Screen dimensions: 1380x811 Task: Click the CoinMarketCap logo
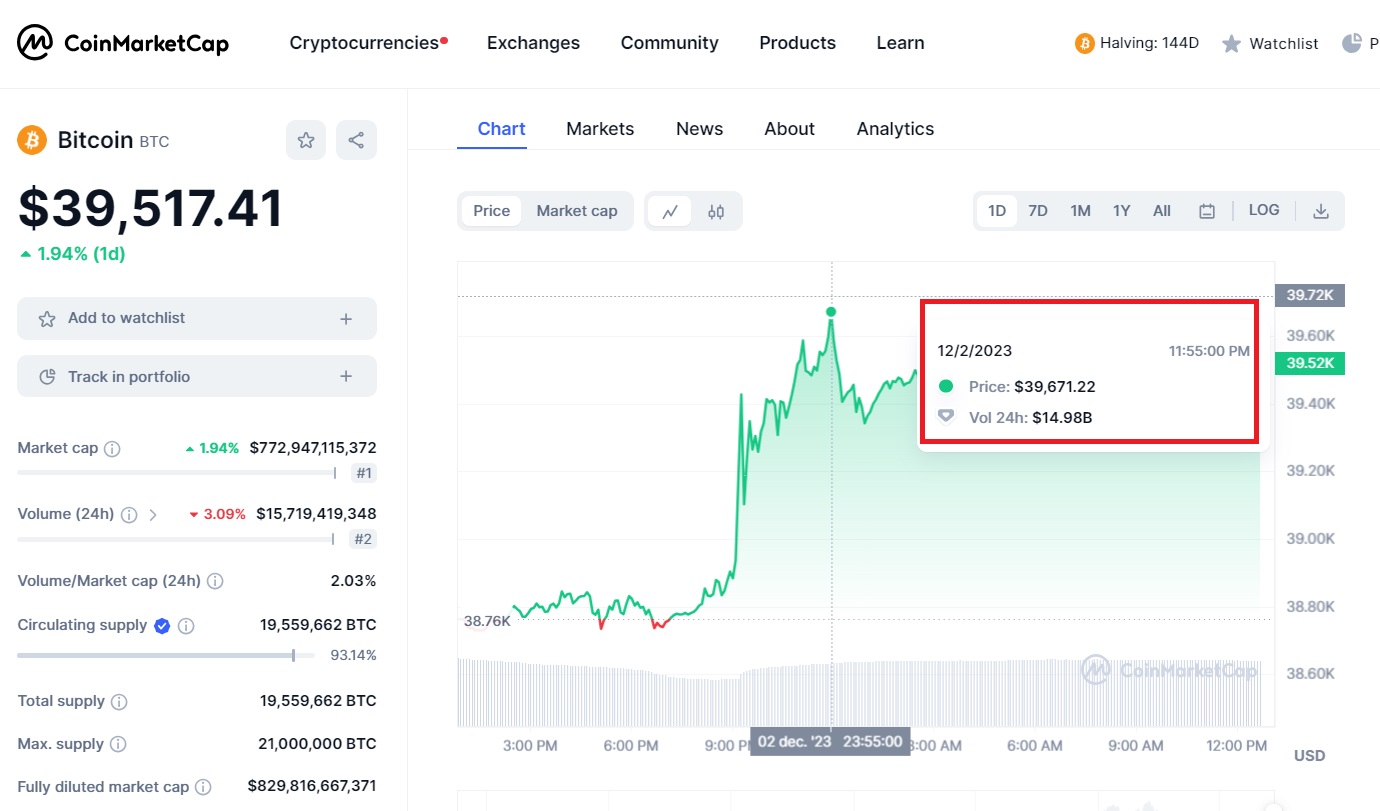click(x=123, y=43)
